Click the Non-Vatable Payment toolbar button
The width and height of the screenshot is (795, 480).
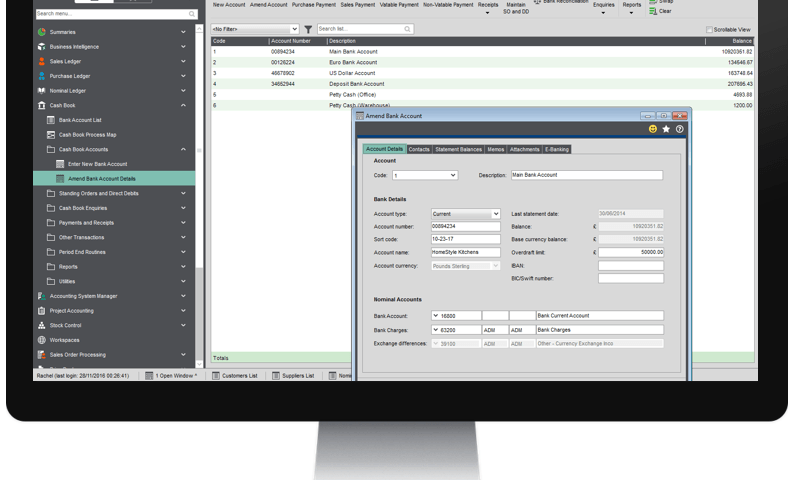click(x=448, y=5)
